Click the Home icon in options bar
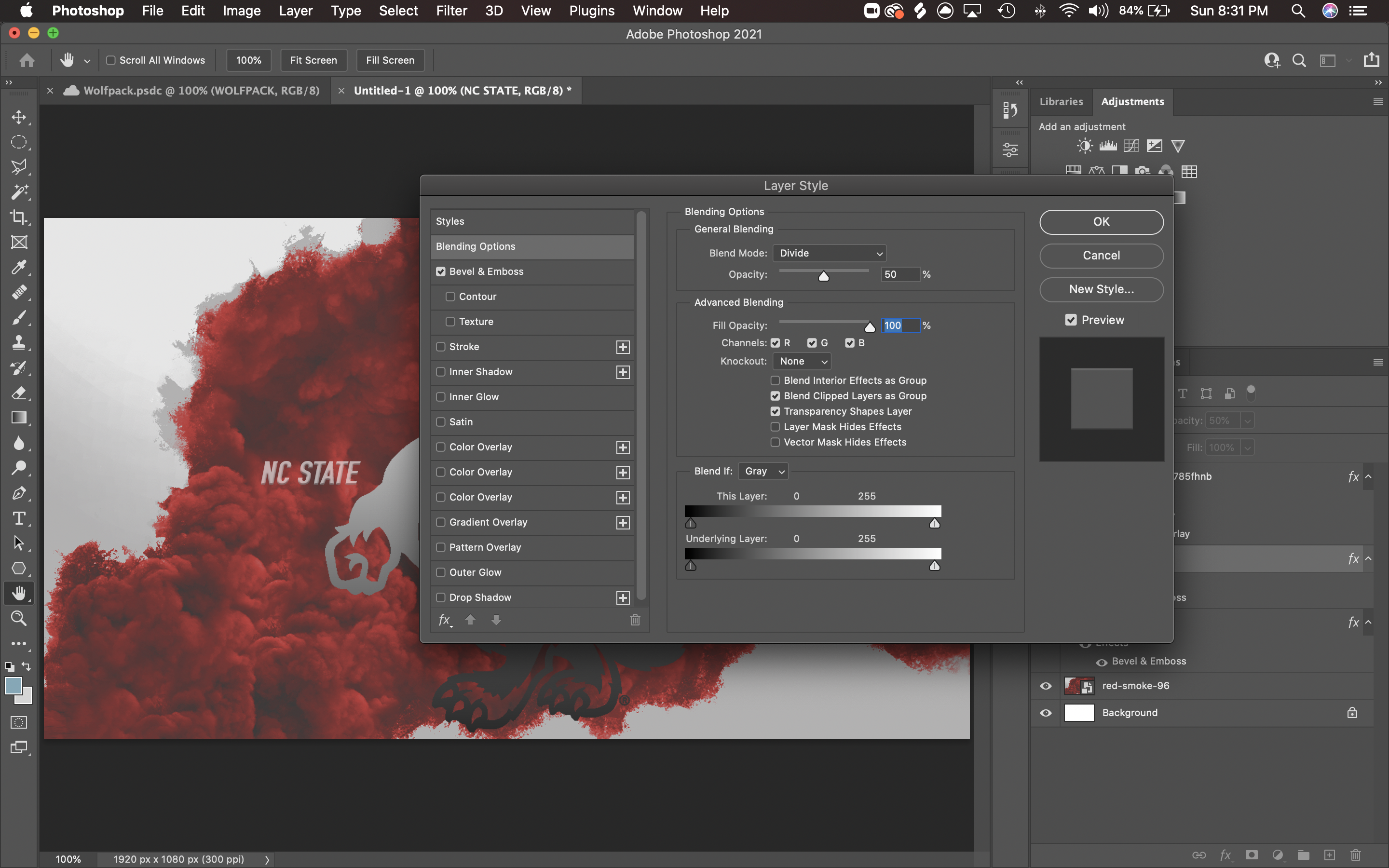The height and width of the screenshot is (868, 1389). 27,60
